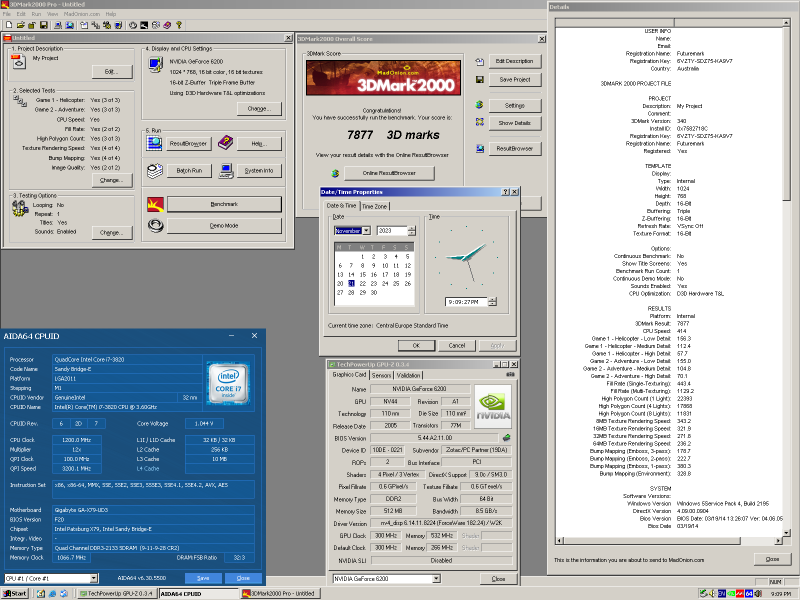
Task: Click the Details window vertical scrollbar
Action: pyautogui.click(x=786, y=278)
